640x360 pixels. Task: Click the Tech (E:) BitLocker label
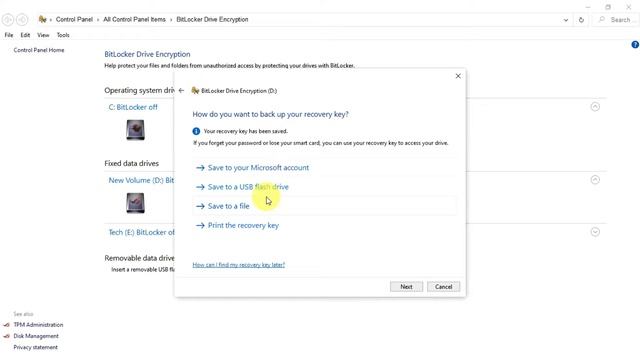pos(141,232)
